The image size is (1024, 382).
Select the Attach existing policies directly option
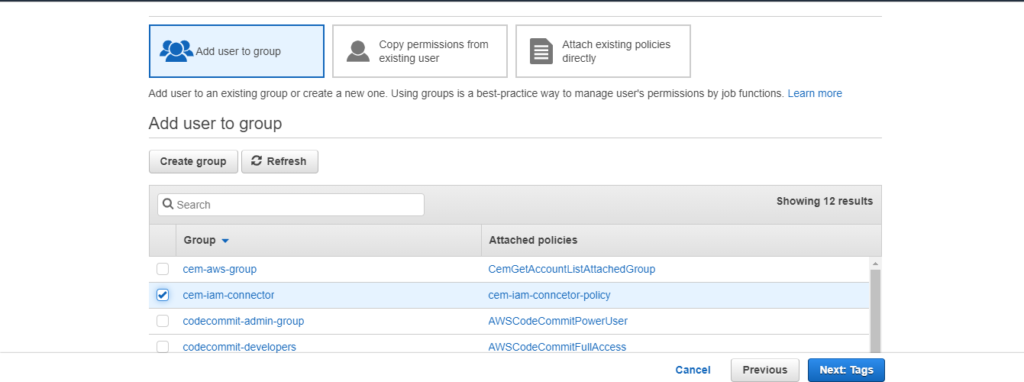point(603,51)
